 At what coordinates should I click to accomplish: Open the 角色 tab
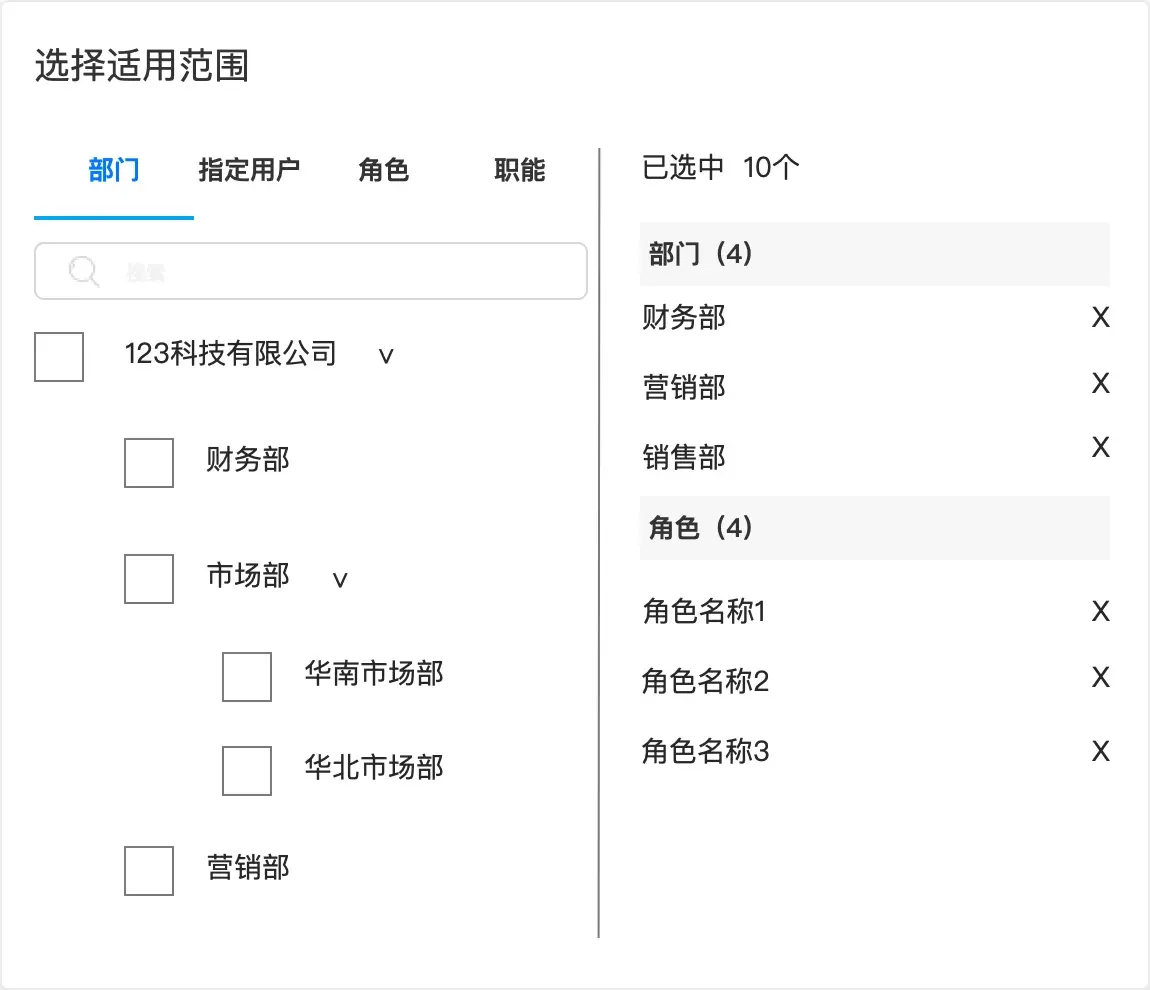(384, 170)
